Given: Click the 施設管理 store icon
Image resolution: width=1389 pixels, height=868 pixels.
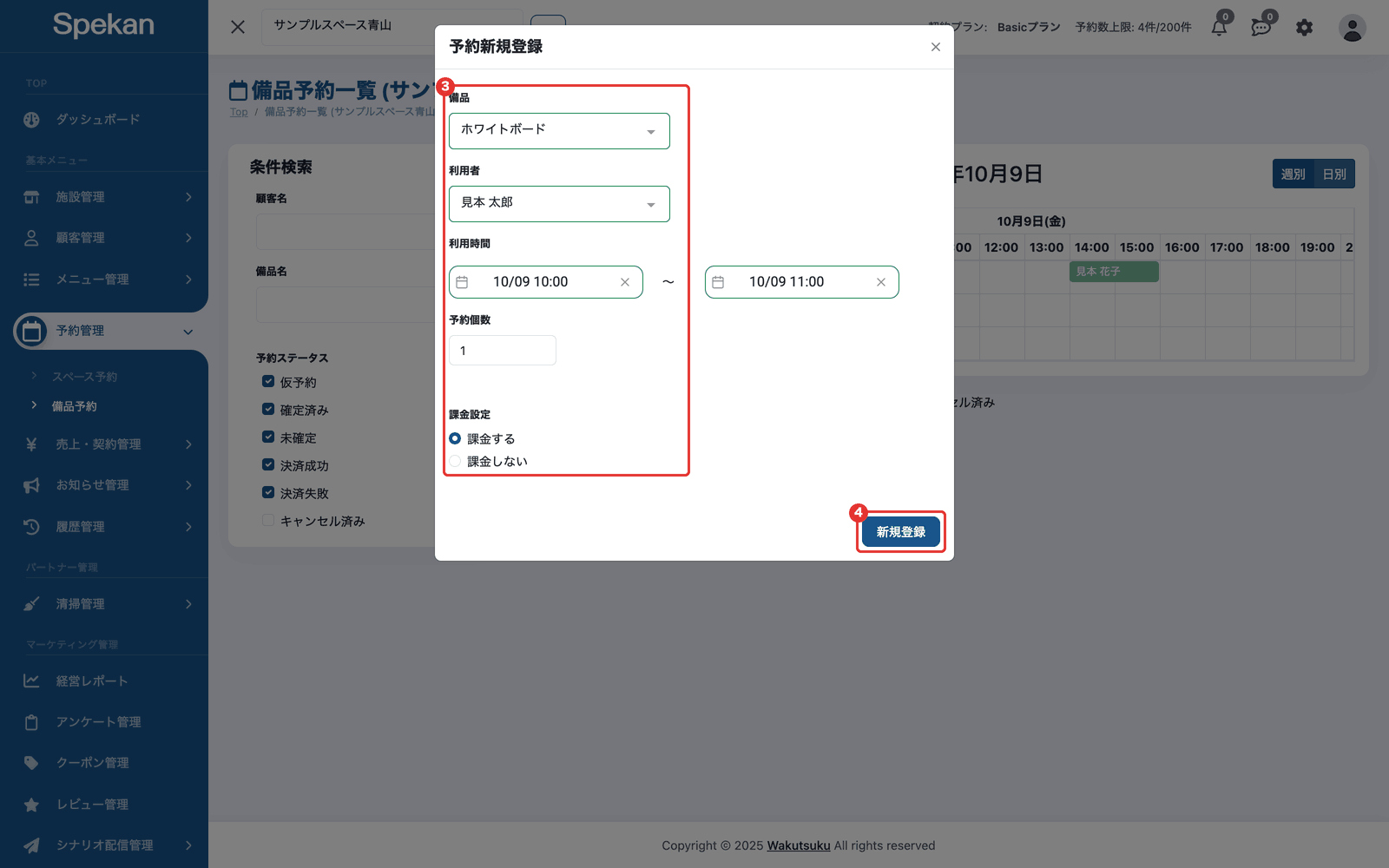Looking at the screenshot, I should (31, 197).
